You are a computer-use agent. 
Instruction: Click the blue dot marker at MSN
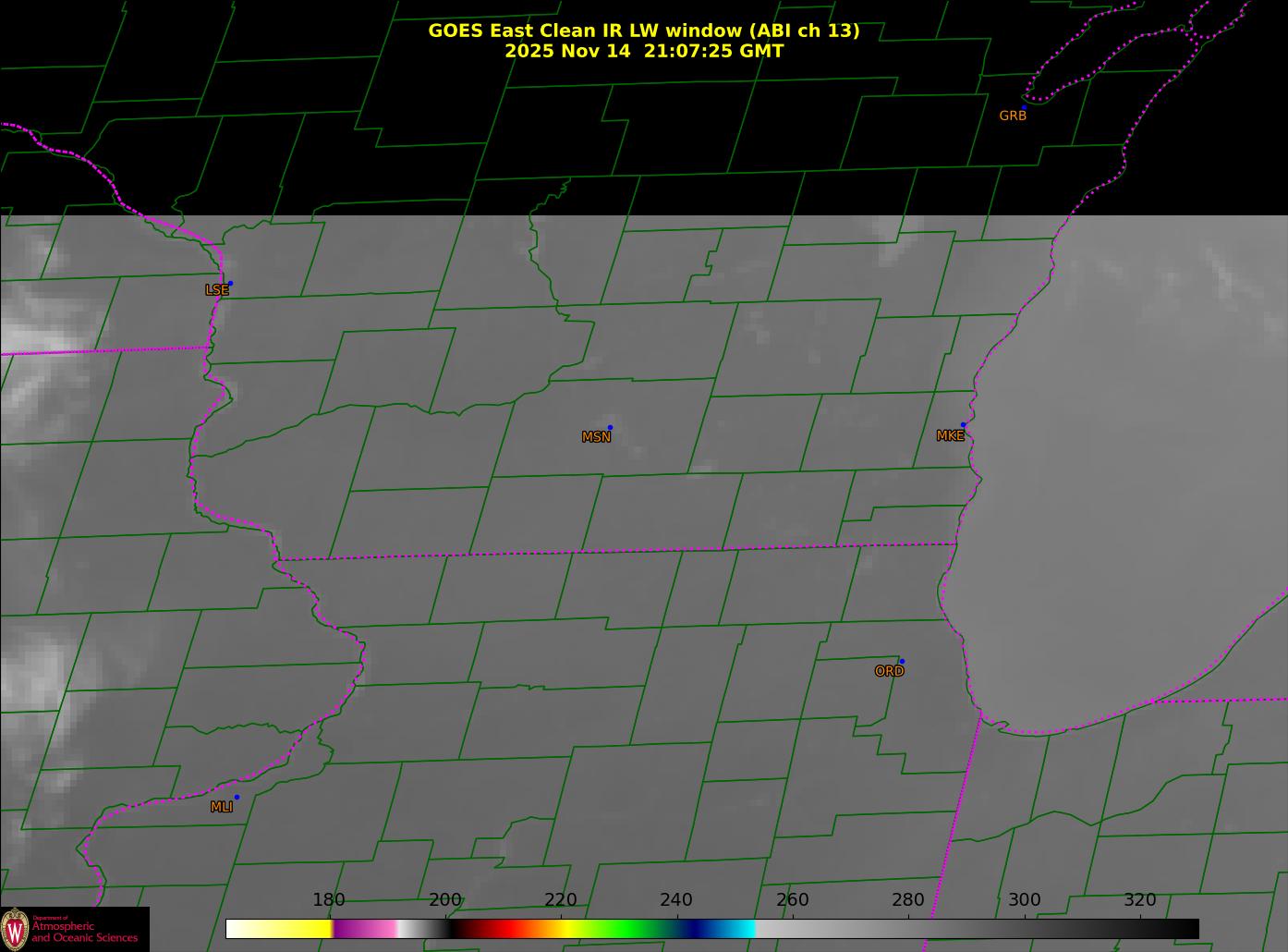[610, 427]
